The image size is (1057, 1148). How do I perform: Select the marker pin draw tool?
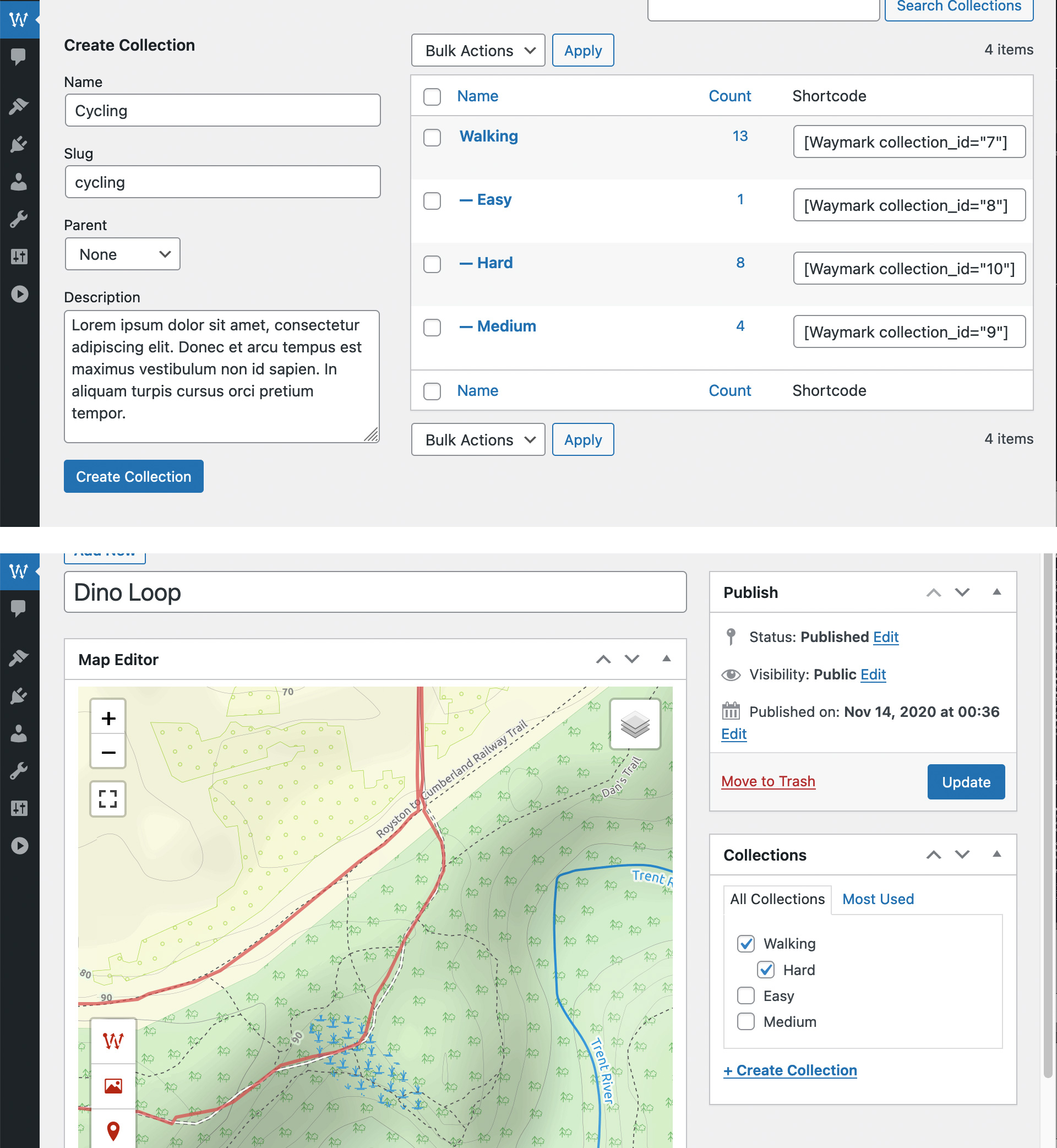click(x=113, y=1130)
